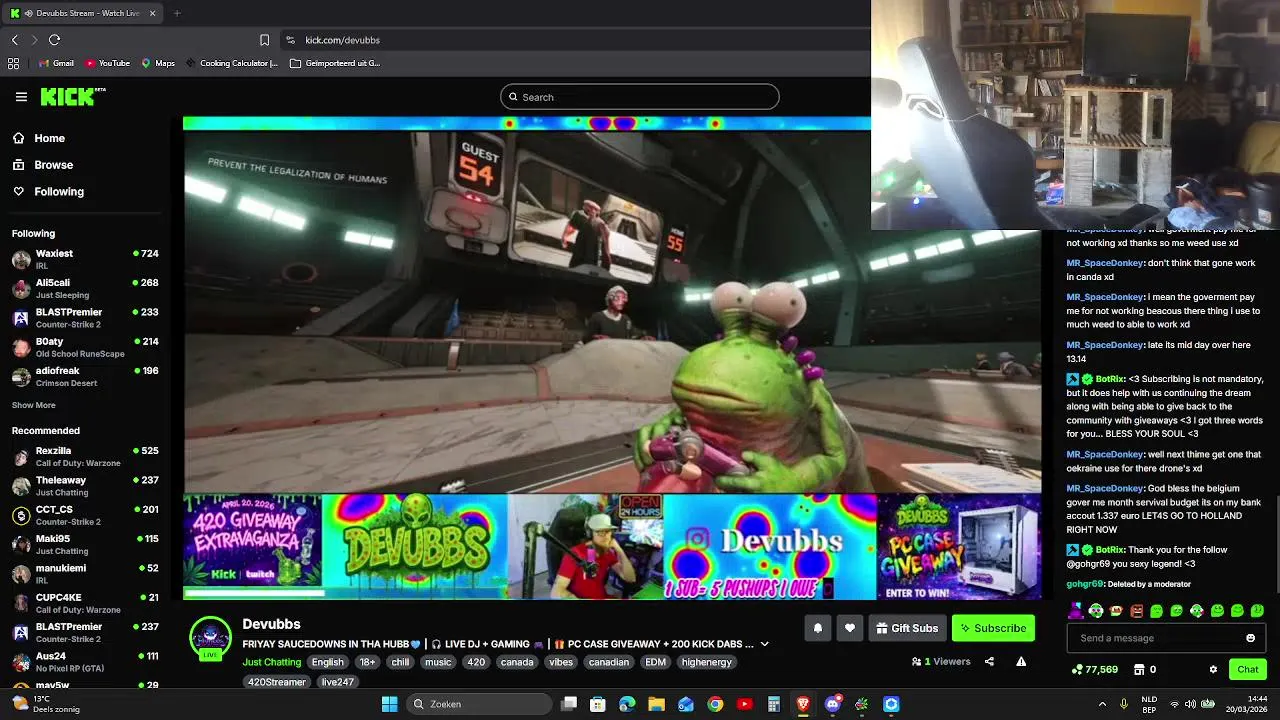The image size is (1280, 720).
Task: Report the stream with warning icon
Action: click(x=1021, y=661)
